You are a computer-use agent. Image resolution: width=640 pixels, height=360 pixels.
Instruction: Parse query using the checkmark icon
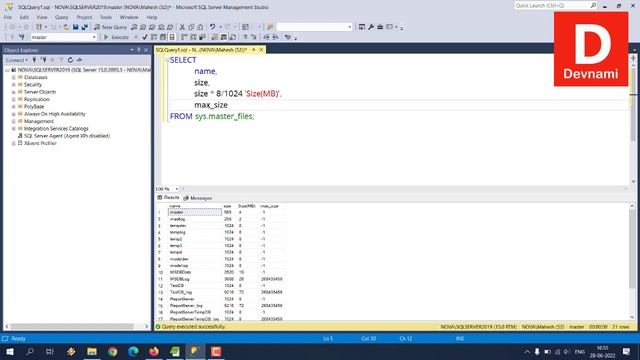(x=145, y=37)
